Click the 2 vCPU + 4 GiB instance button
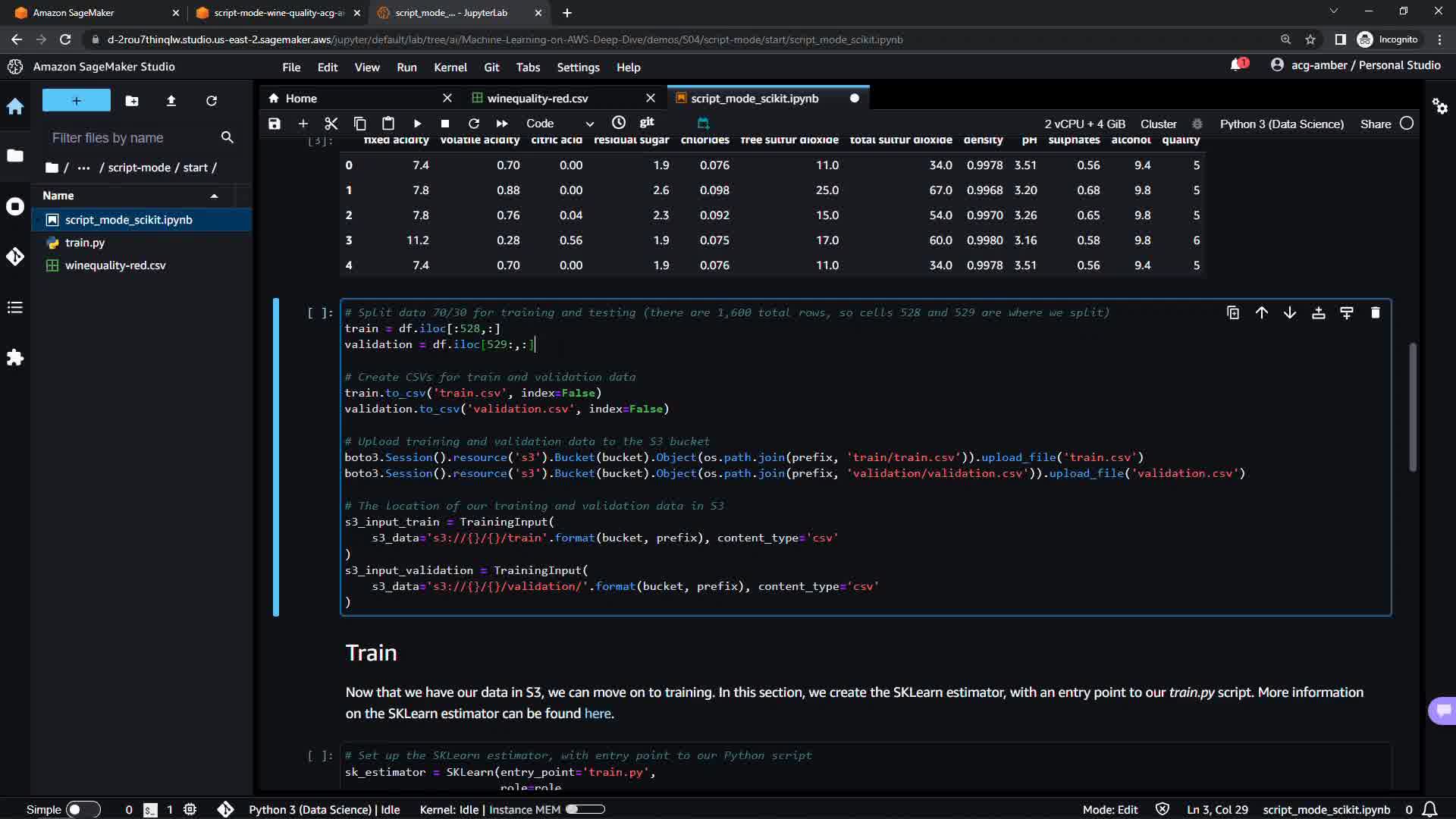This screenshot has width=1456, height=819. coord(1084,124)
